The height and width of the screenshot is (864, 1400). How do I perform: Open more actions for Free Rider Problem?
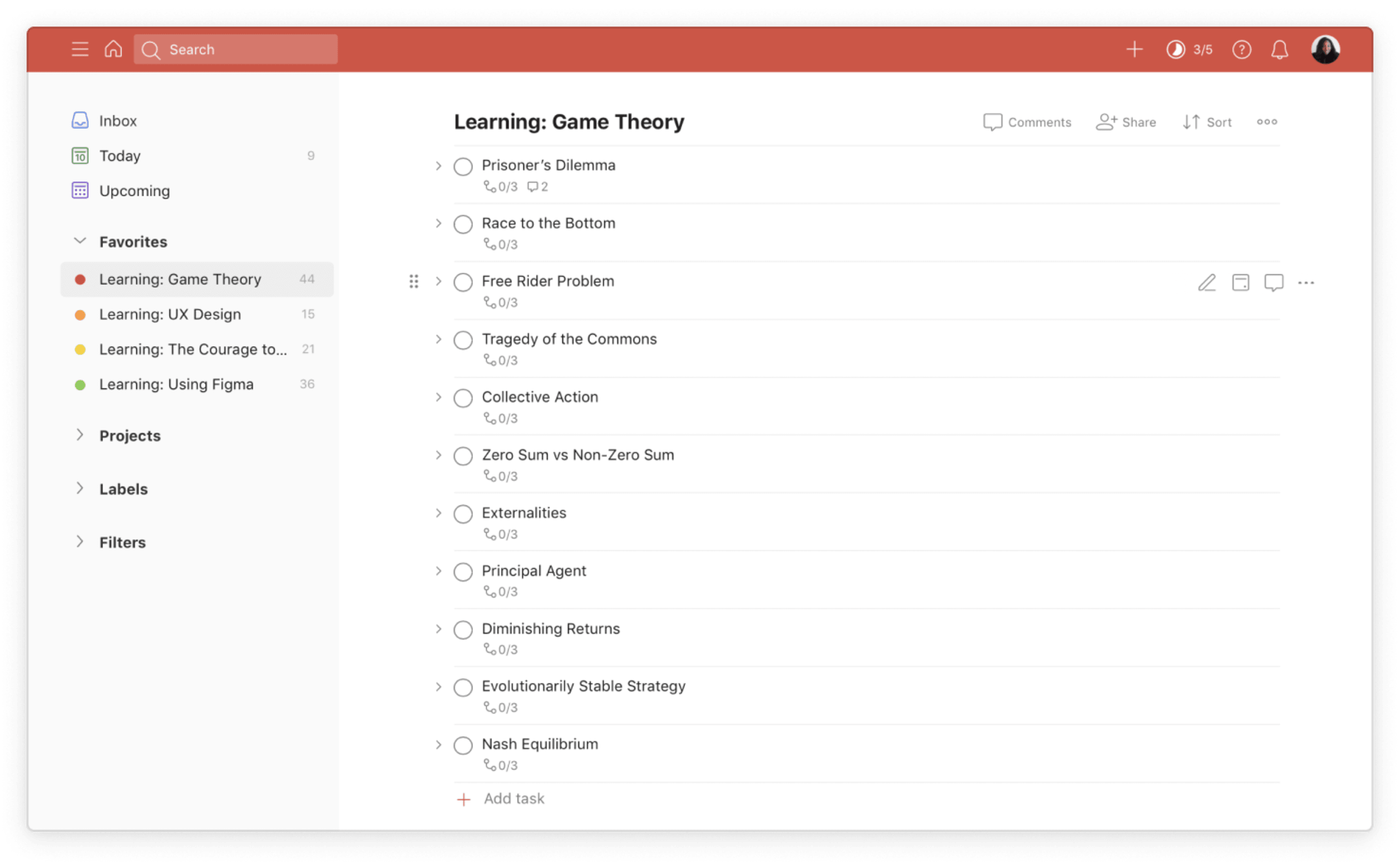tap(1306, 282)
